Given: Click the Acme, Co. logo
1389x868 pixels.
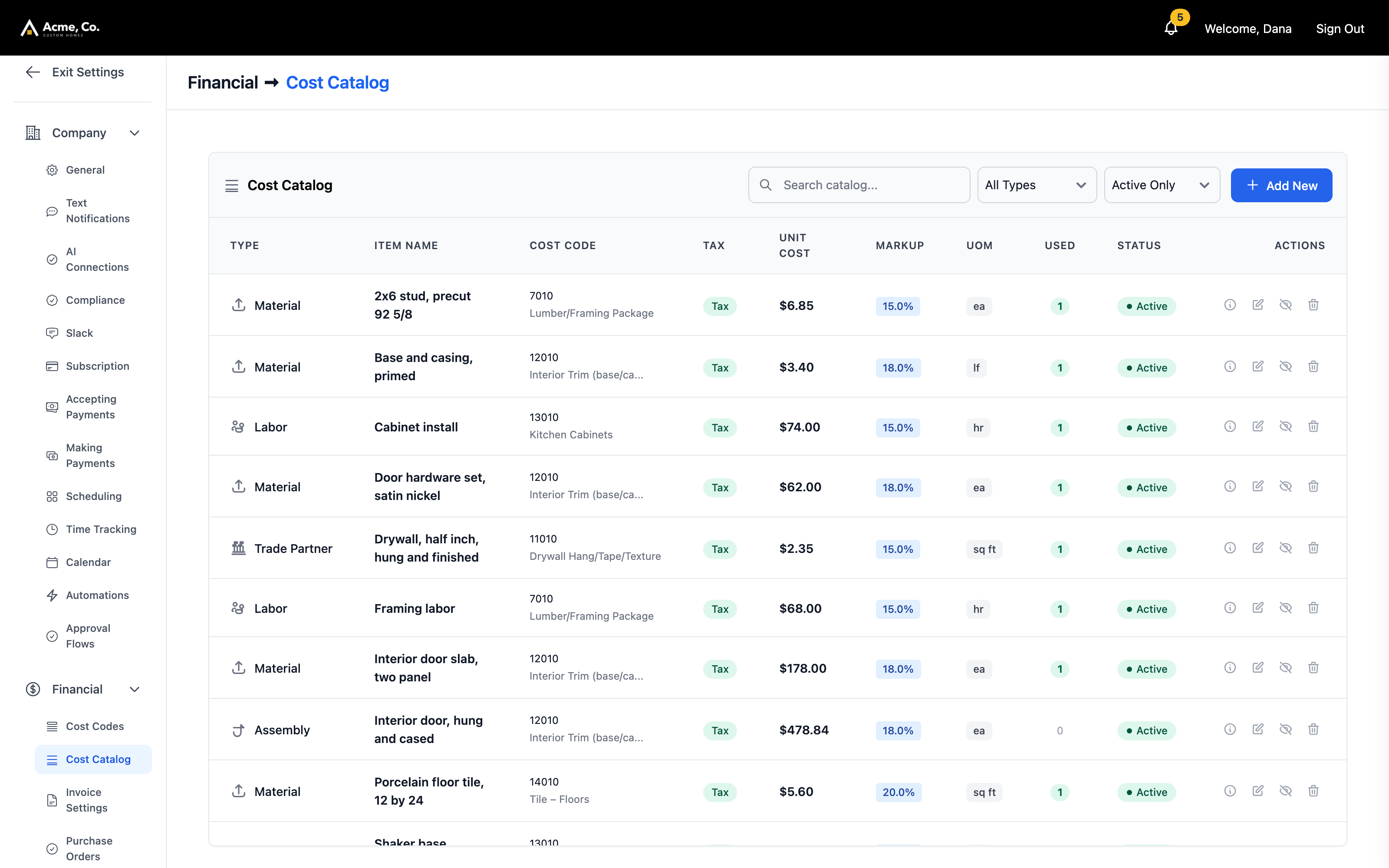Looking at the screenshot, I should pyautogui.click(x=60, y=27).
